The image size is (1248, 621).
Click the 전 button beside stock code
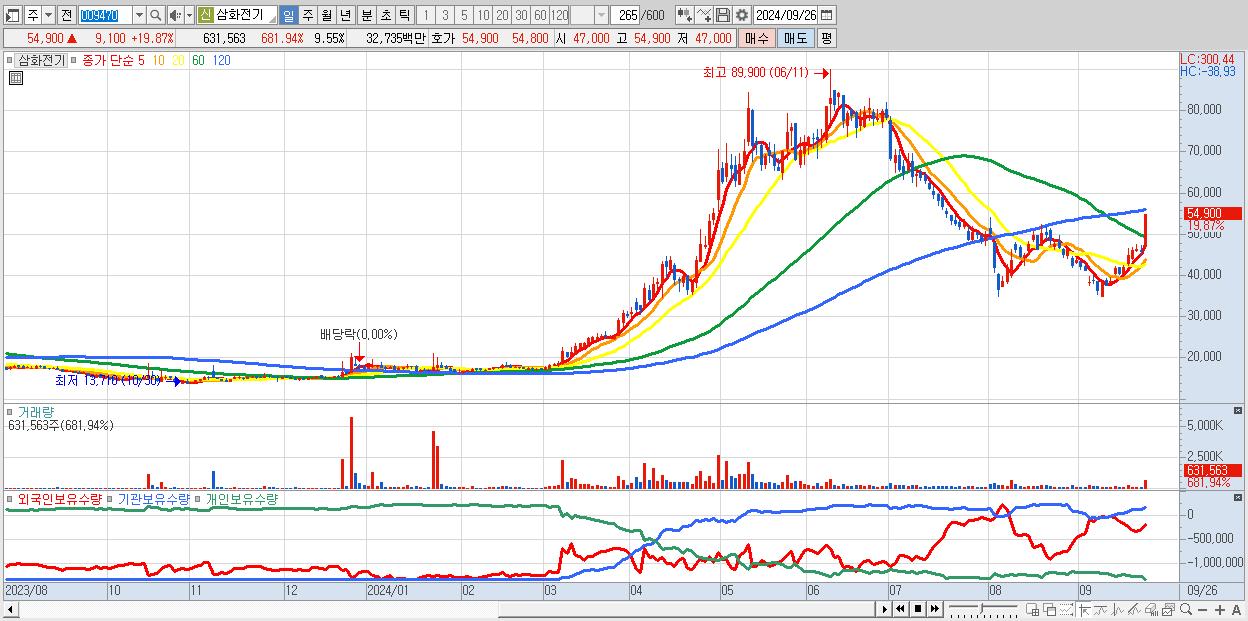(66, 15)
